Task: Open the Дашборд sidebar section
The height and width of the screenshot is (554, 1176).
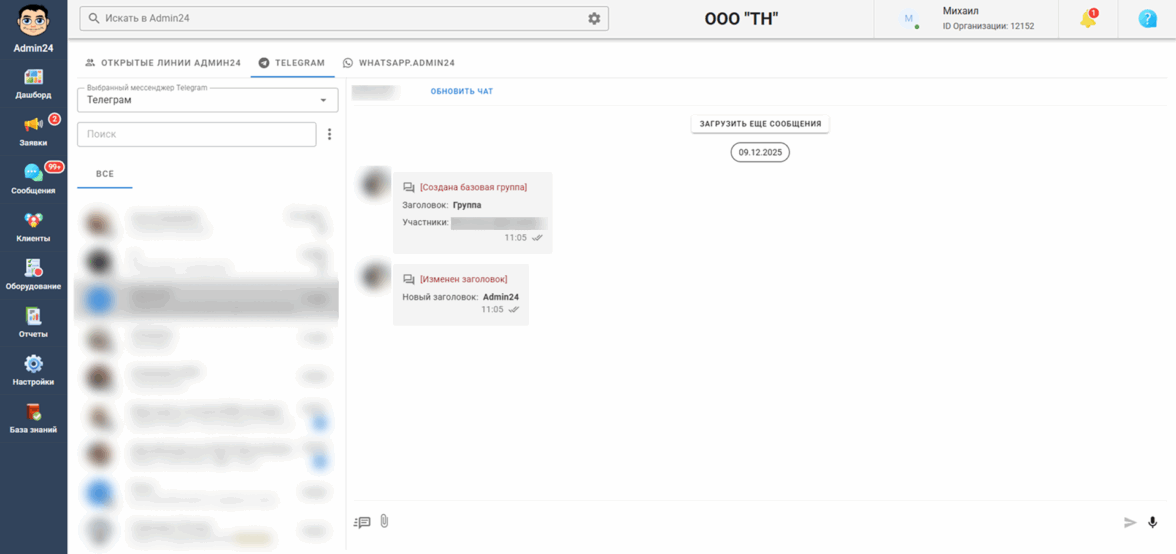Action: click(33, 84)
